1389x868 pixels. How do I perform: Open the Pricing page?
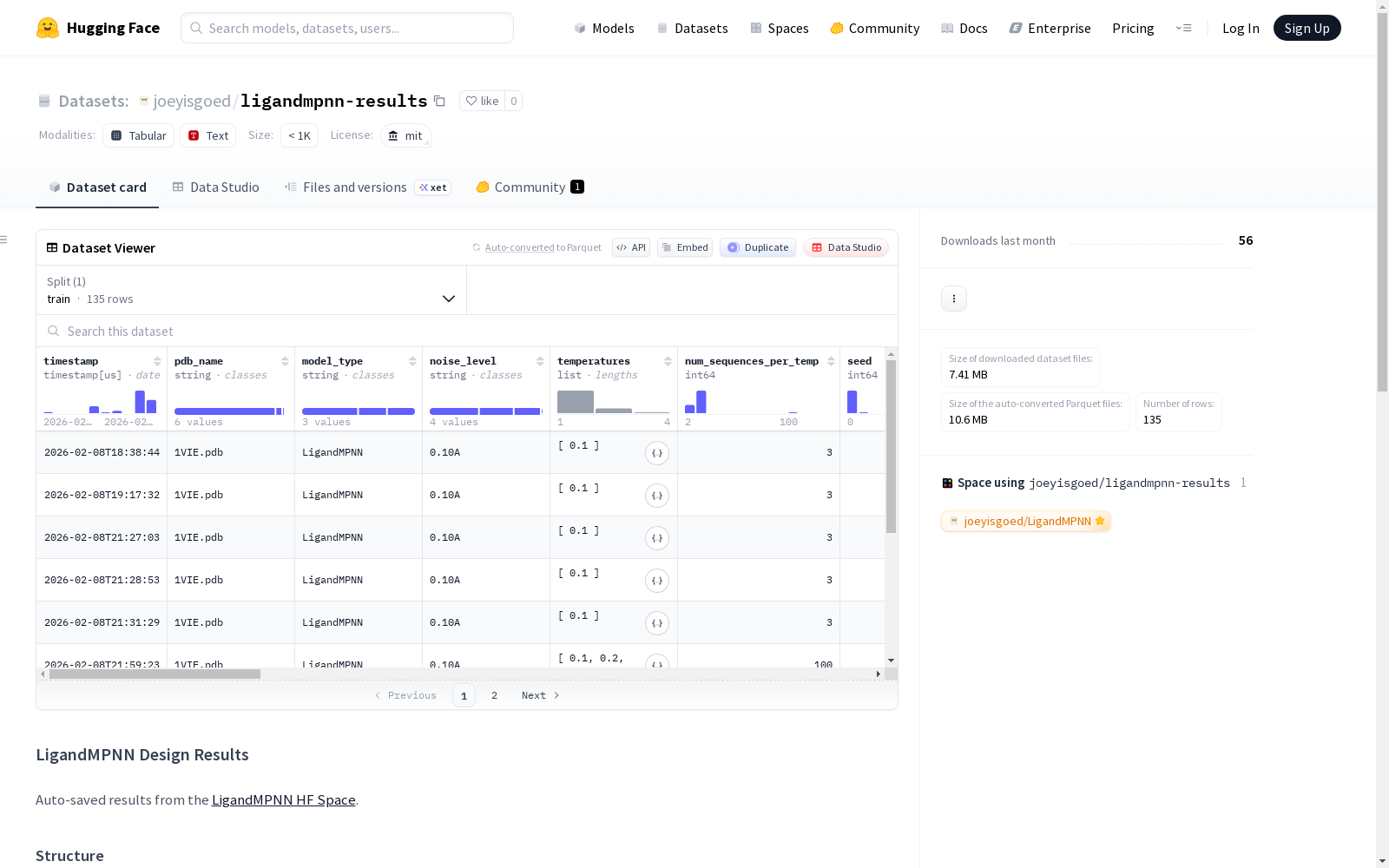(x=1133, y=29)
